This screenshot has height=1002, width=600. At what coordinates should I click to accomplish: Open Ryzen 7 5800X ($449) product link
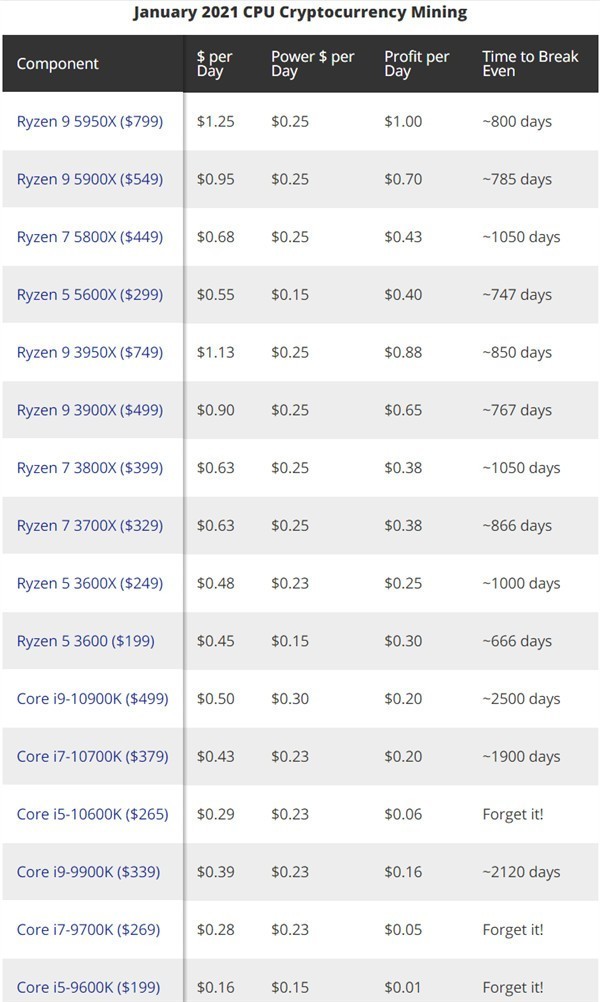click(x=89, y=237)
